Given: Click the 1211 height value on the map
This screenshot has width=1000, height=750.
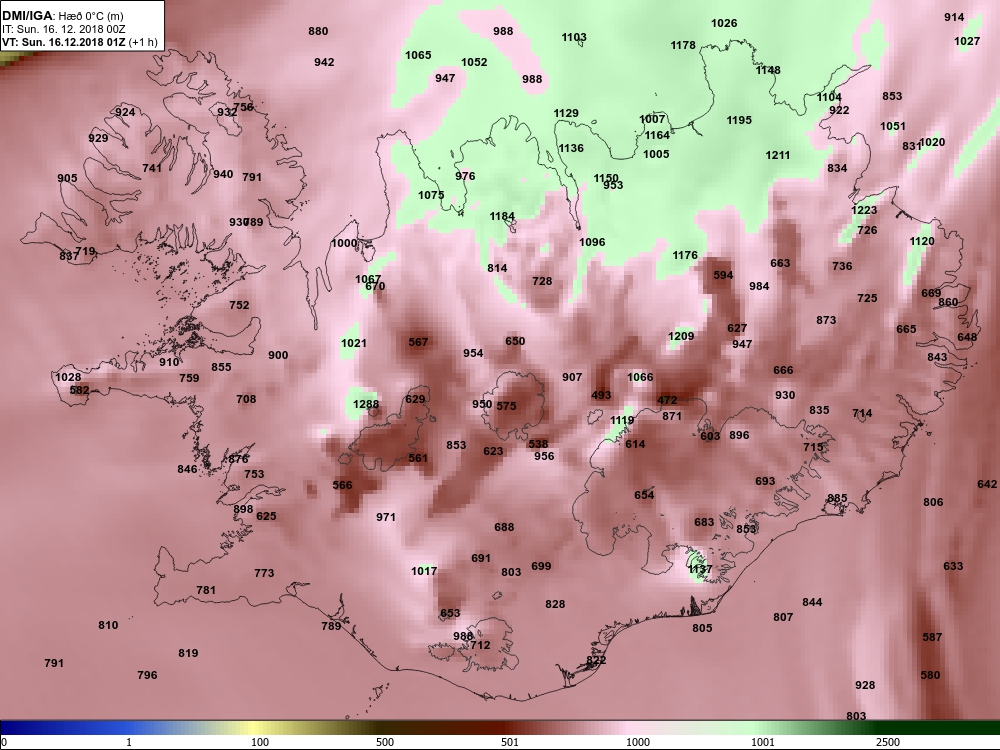Looking at the screenshot, I should (x=777, y=155).
